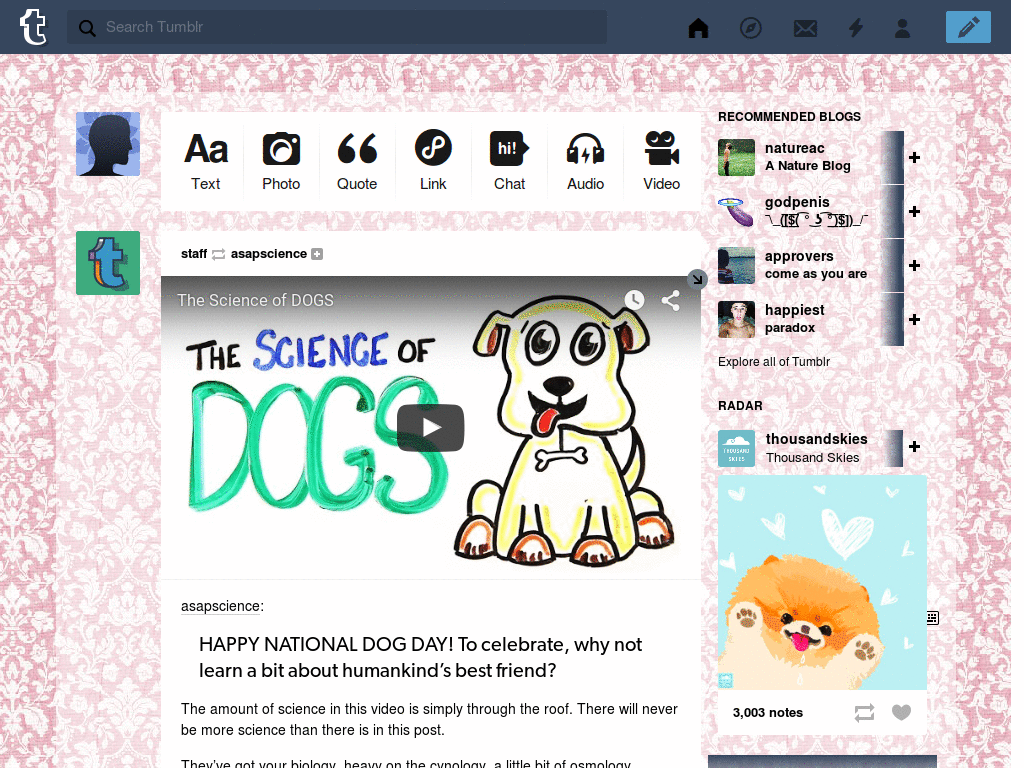Create a new Chat post

pyautogui.click(x=509, y=161)
